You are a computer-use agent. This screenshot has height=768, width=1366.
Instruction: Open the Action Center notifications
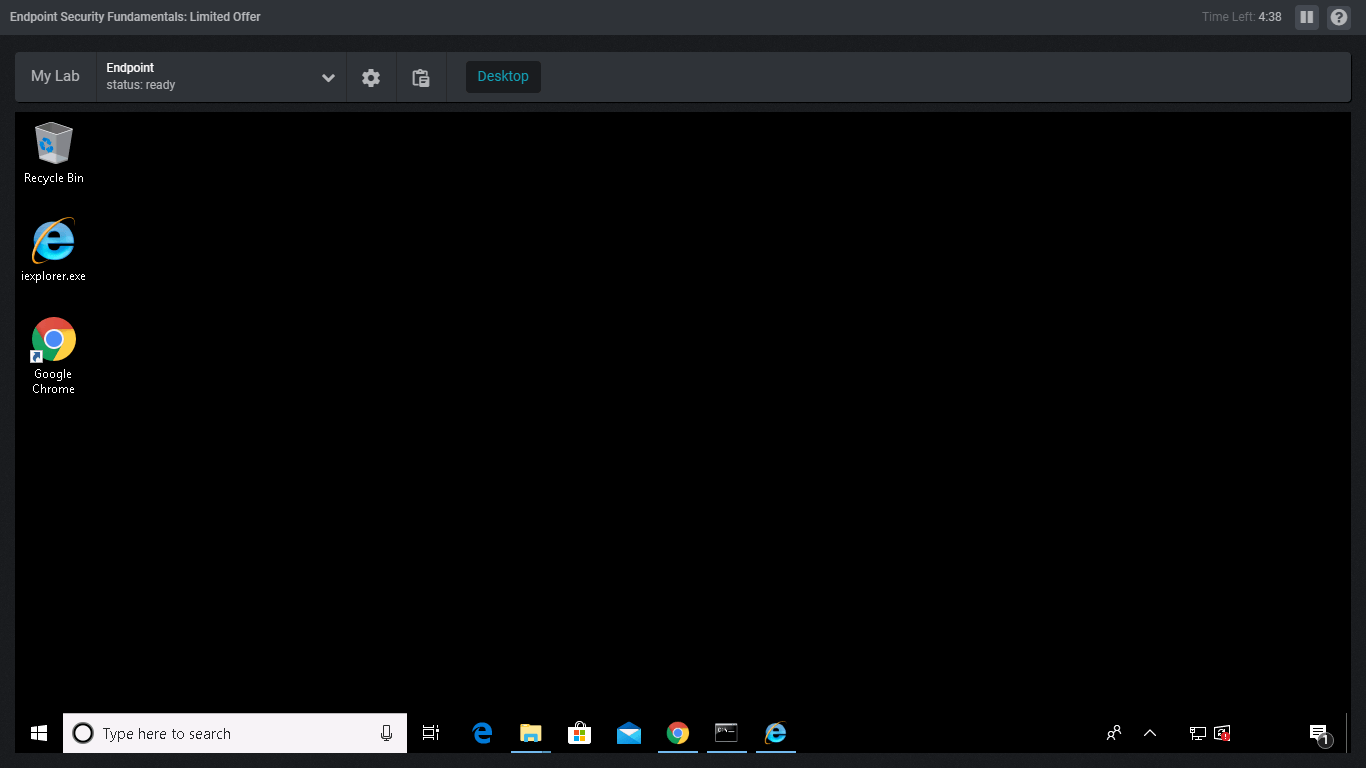click(1319, 734)
